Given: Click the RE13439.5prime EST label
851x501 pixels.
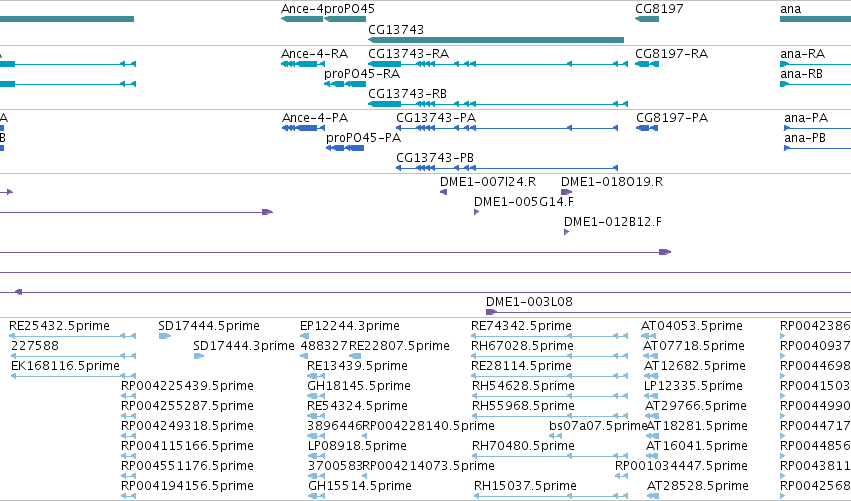Looking at the screenshot, I should click(x=357, y=366).
